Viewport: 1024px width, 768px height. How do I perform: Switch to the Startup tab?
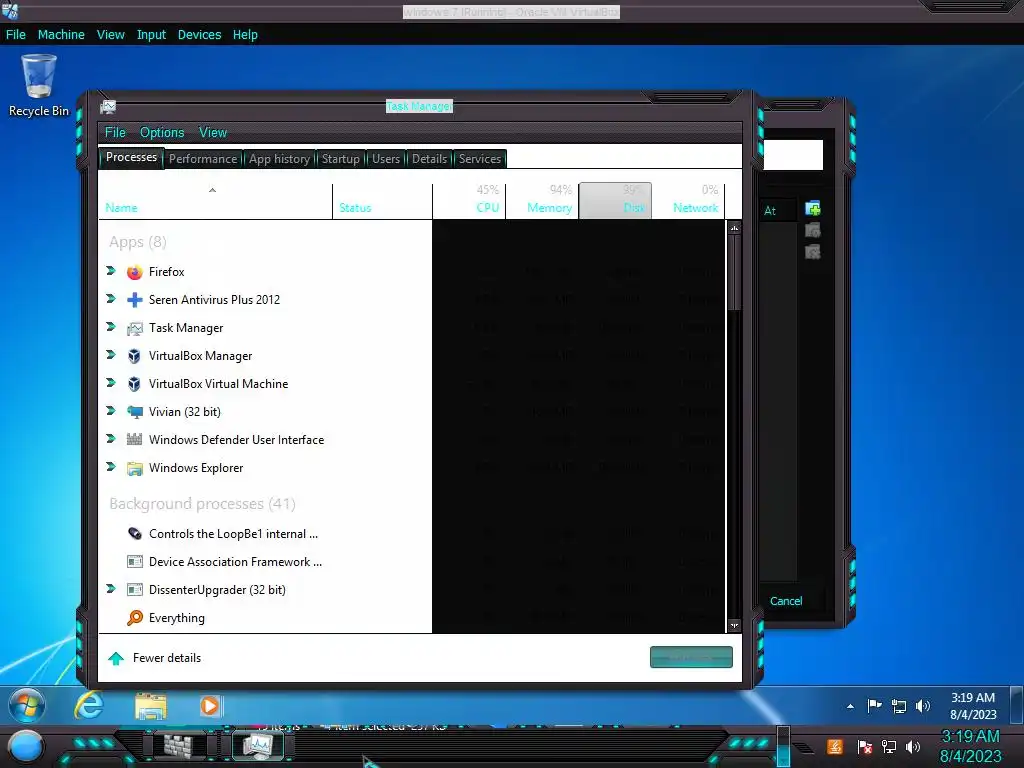pyautogui.click(x=340, y=159)
